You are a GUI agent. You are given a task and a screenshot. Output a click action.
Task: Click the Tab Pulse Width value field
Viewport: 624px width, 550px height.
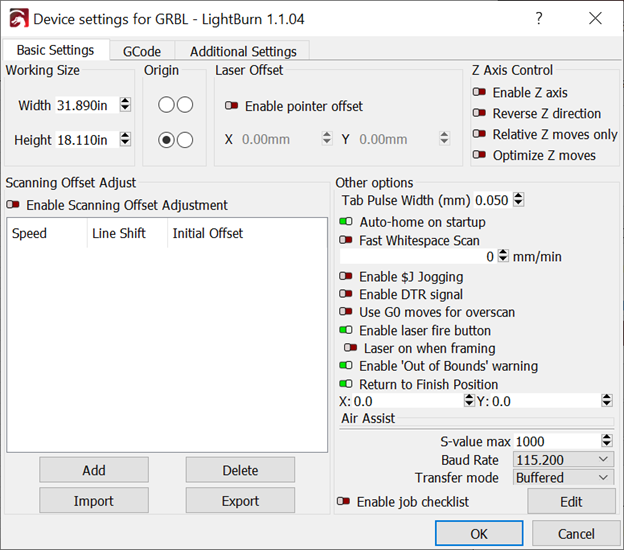click(493, 200)
